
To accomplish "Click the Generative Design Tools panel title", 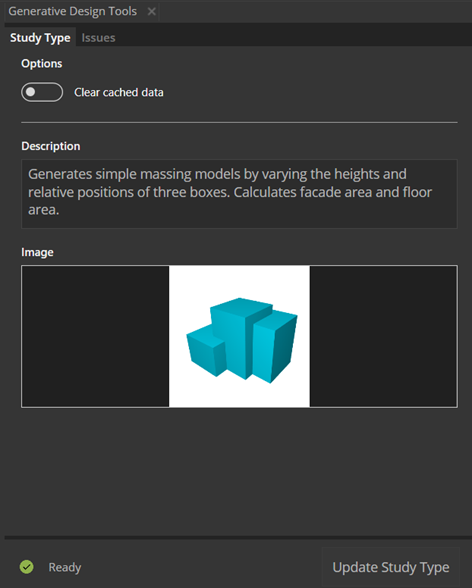I will coord(73,11).
